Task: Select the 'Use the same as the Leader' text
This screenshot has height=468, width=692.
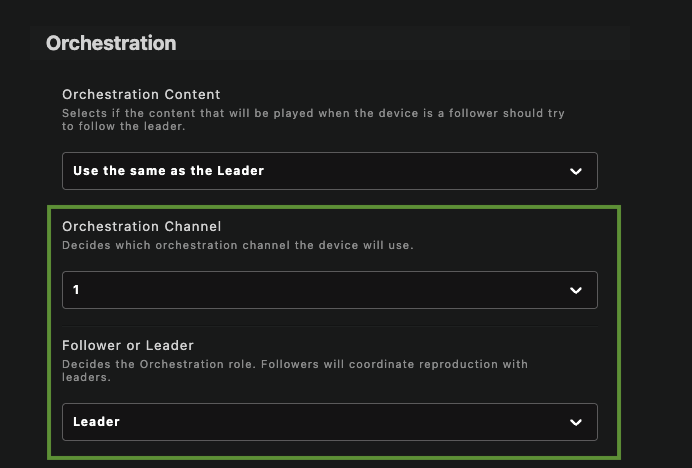Action: [169, 171]
